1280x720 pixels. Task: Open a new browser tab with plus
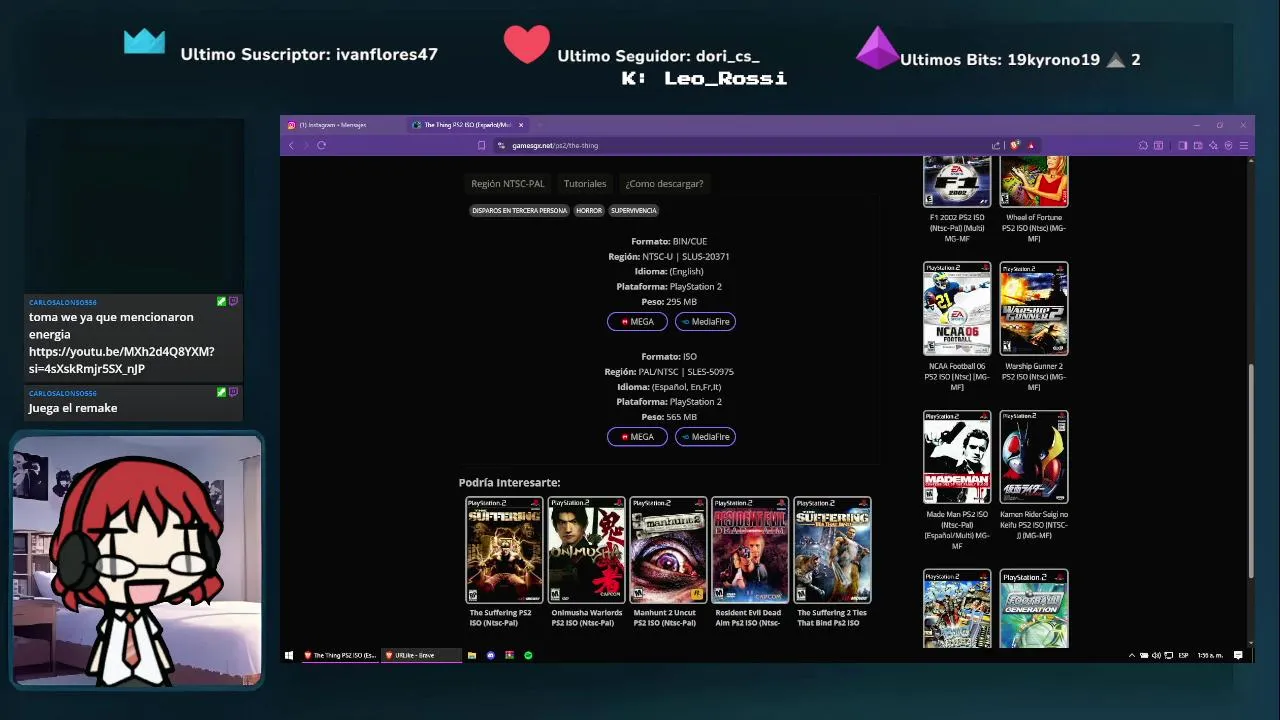click(539, 125)
